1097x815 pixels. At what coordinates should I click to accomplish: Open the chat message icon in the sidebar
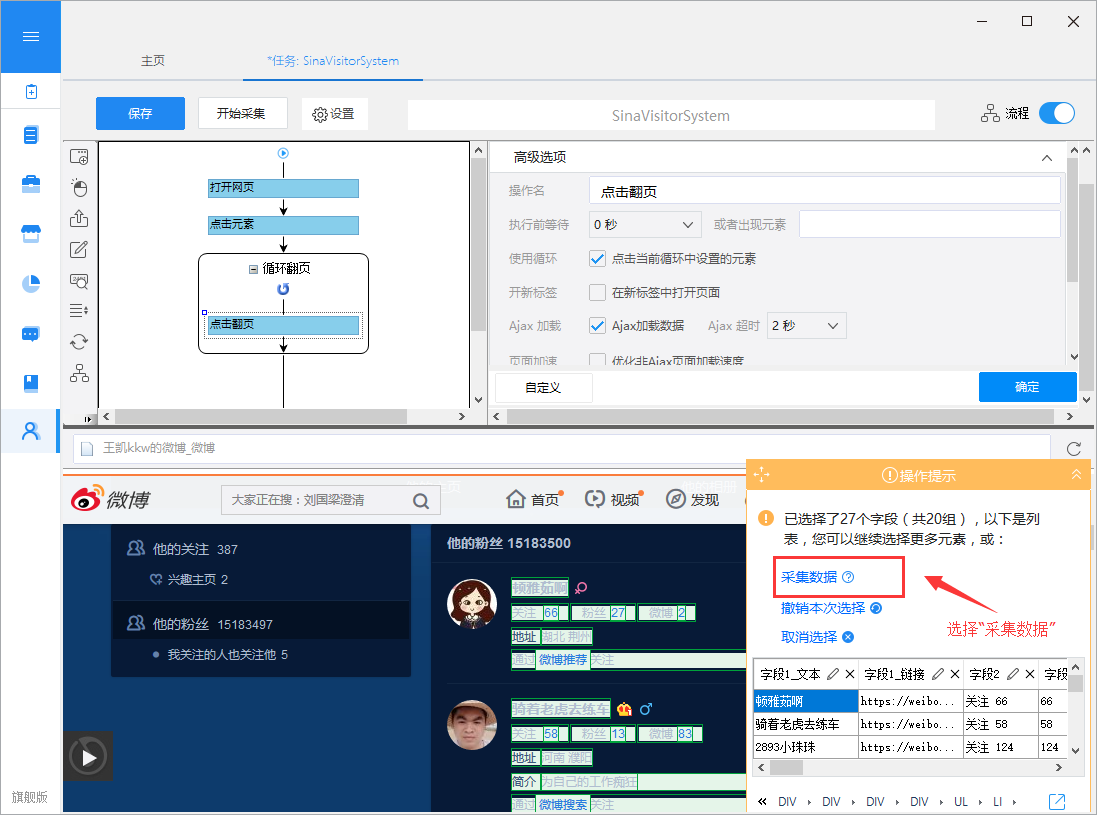pyautogui.click(x=31, y=334)
